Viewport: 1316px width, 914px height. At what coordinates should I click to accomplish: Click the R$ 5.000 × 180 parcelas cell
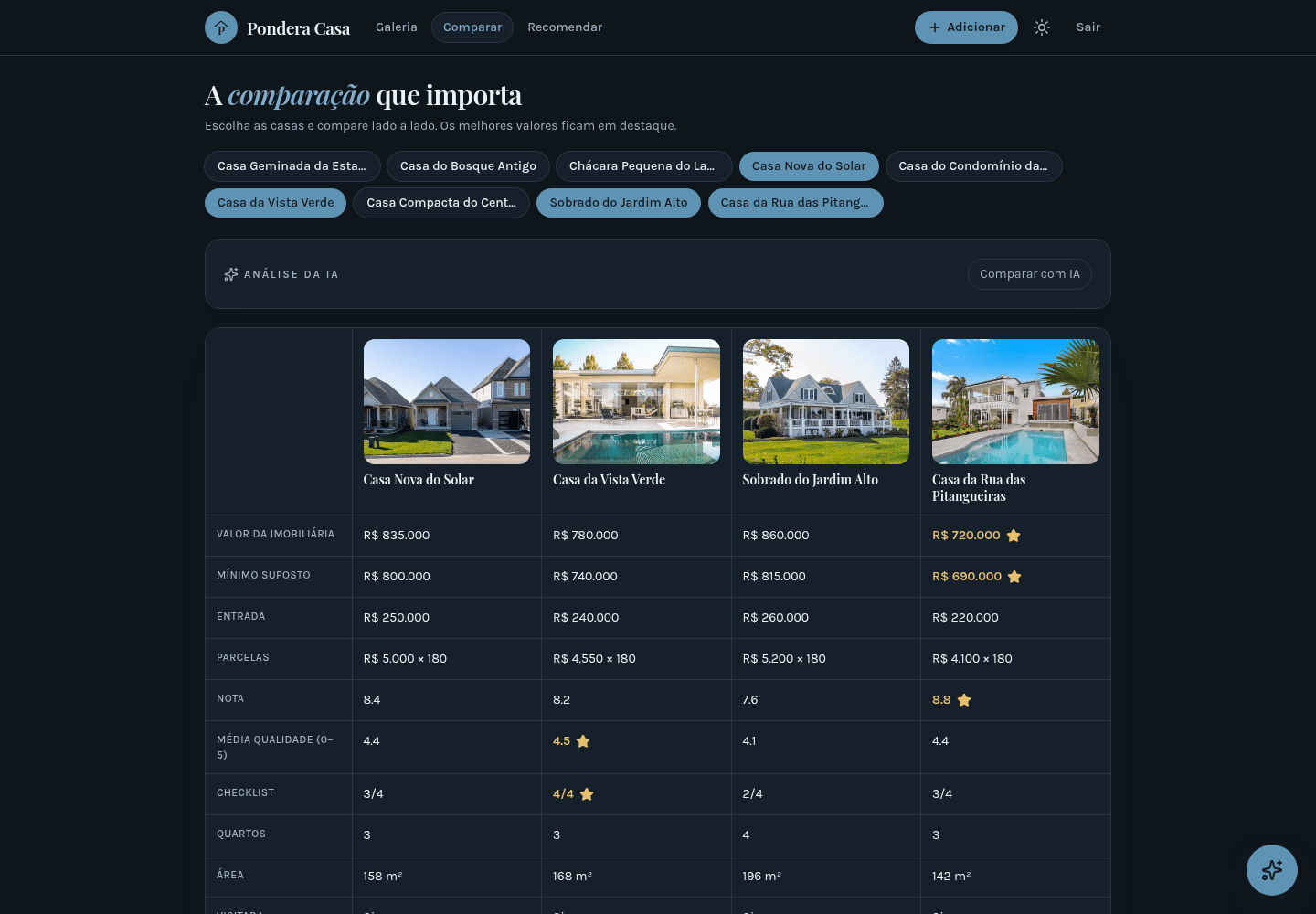pyautogui.click(x=405, y=659)
